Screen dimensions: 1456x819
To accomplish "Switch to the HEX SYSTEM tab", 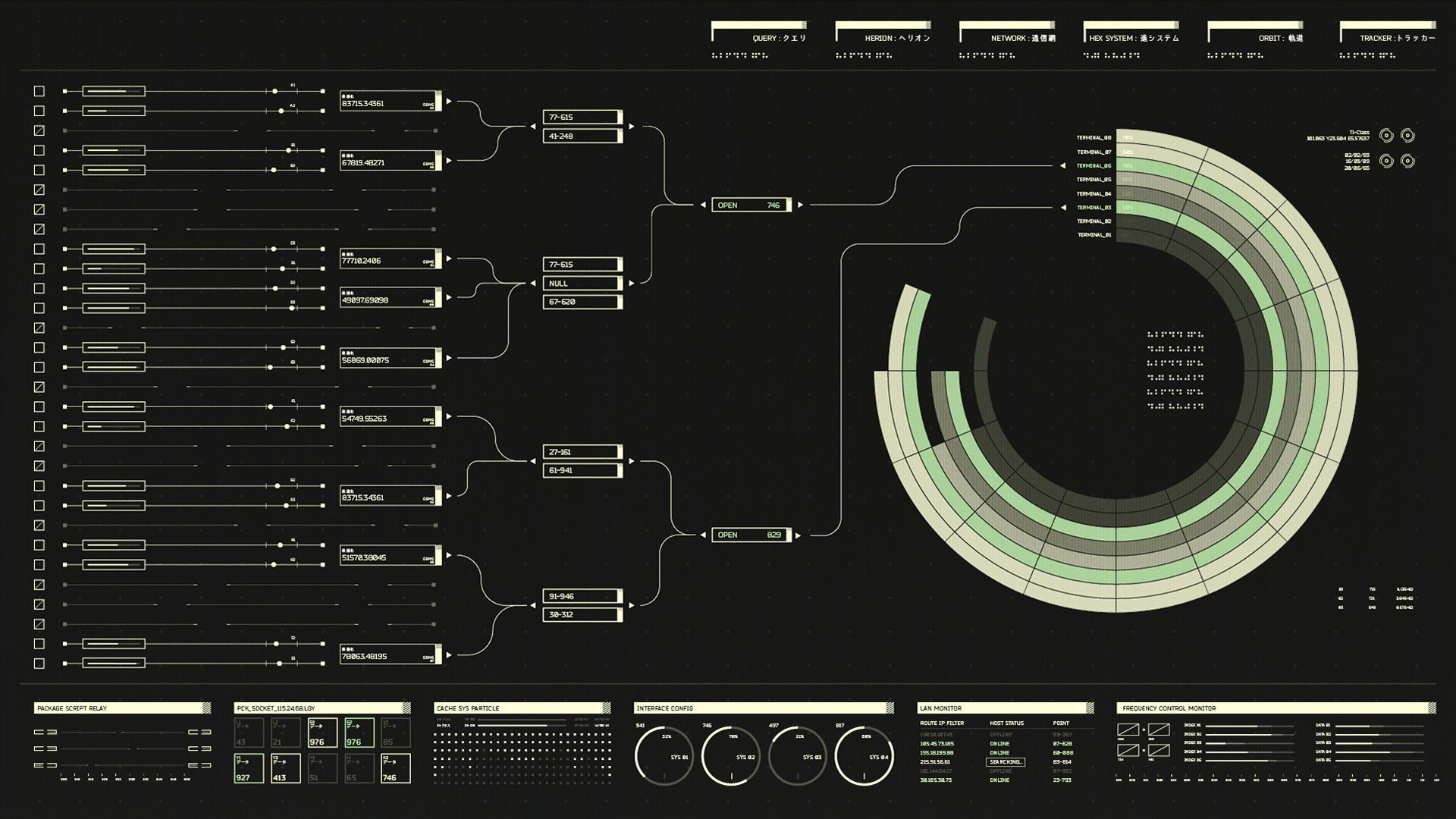I will (1131, 33).
